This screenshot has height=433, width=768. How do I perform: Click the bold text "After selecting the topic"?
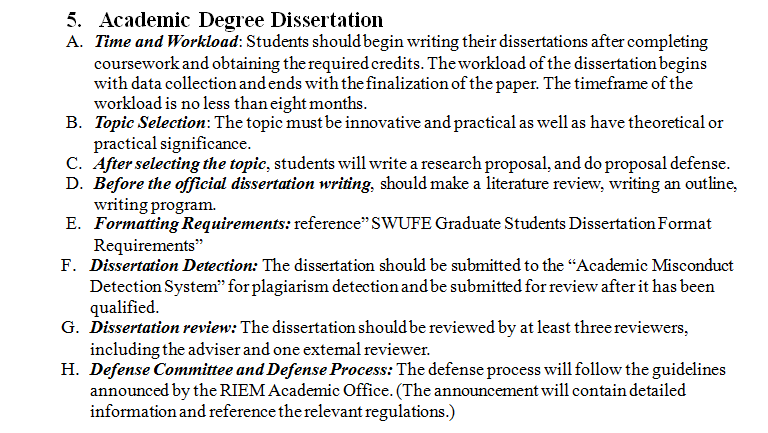(x=180, y=164)
